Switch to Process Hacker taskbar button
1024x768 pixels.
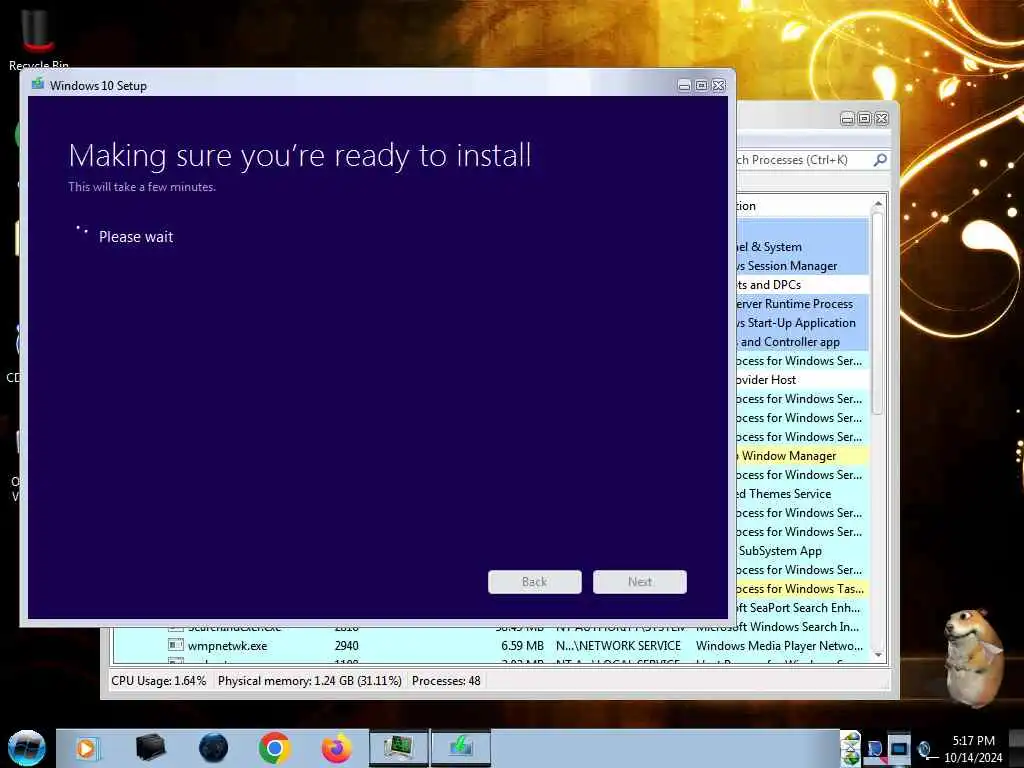[399, 748]
